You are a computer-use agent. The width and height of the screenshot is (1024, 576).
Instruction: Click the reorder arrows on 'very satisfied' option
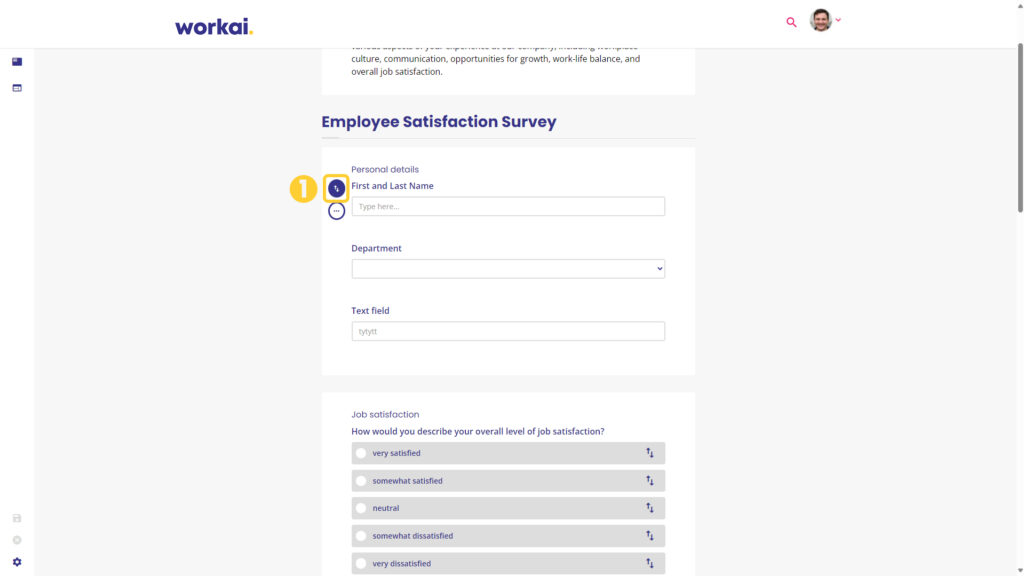click(x=650, y=453)
